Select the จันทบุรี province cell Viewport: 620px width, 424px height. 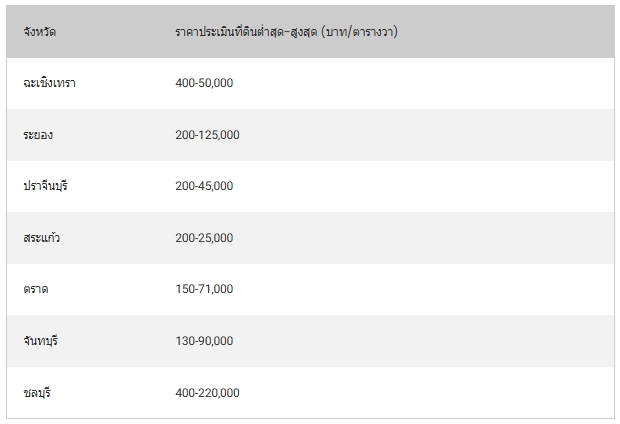[41, 341]
